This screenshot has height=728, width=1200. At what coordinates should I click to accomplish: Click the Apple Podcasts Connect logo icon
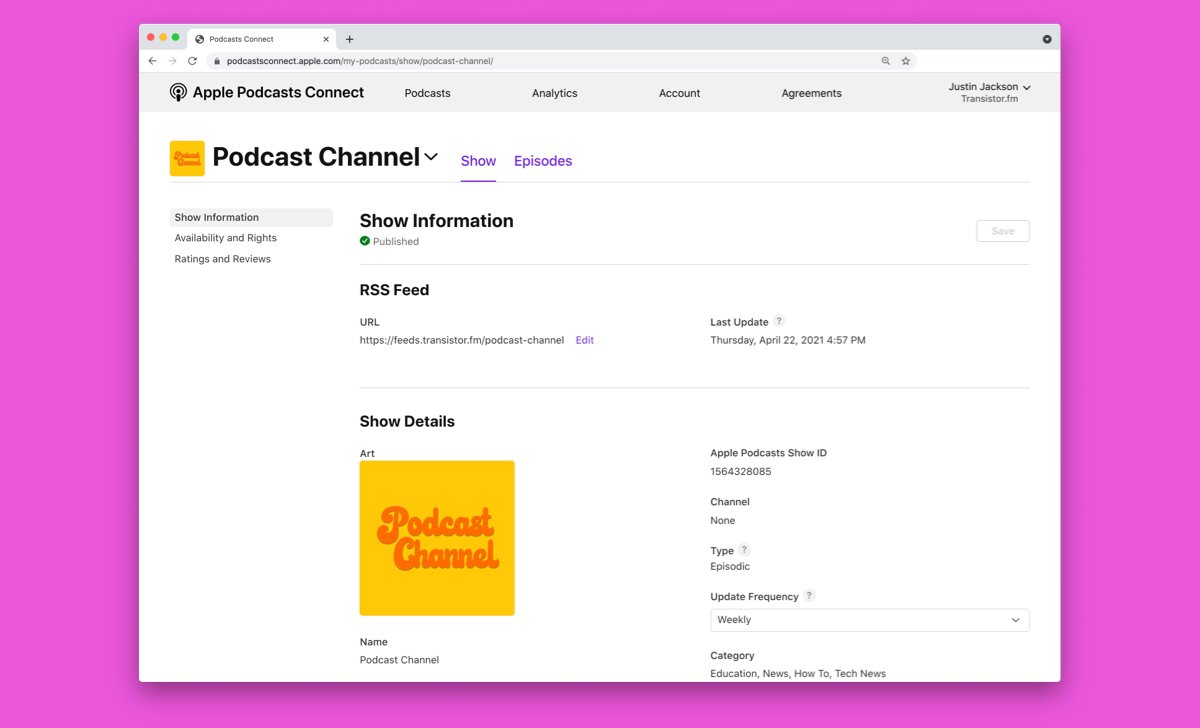click(x=178, y=92)
